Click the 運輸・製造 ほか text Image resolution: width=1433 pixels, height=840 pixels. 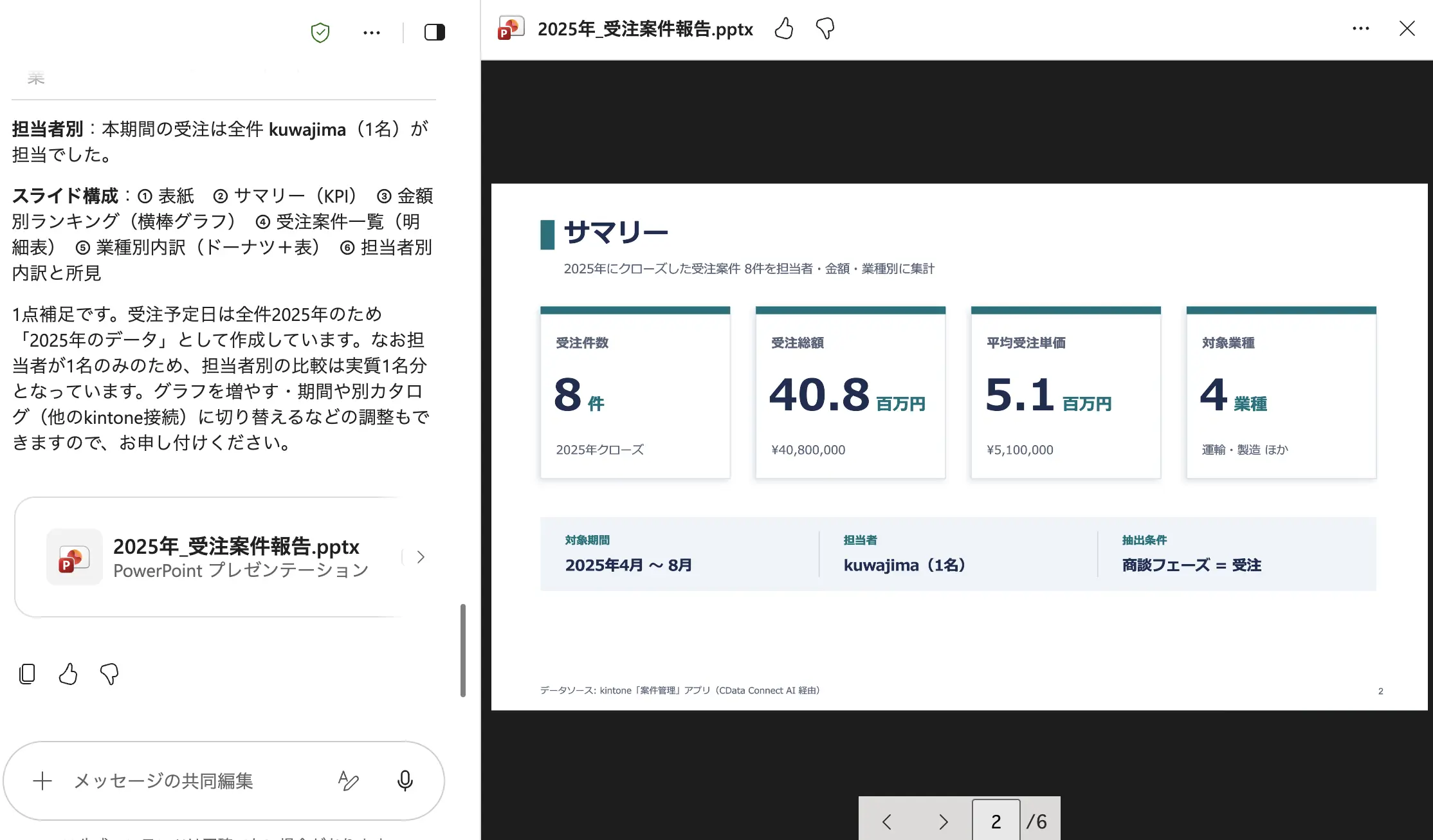(x=1245, y=450)
